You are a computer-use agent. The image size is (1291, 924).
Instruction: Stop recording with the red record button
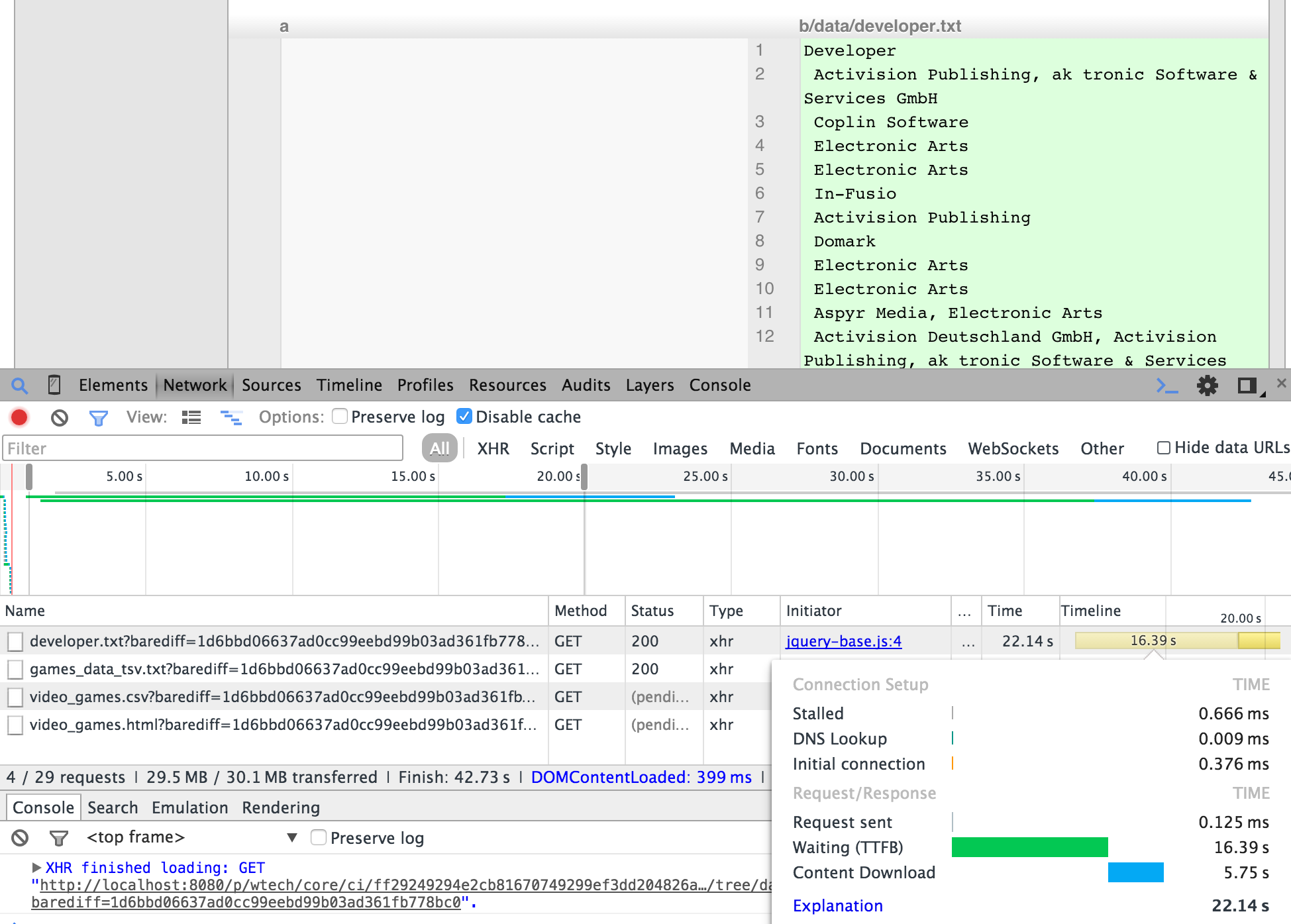(x=19, y=417)
